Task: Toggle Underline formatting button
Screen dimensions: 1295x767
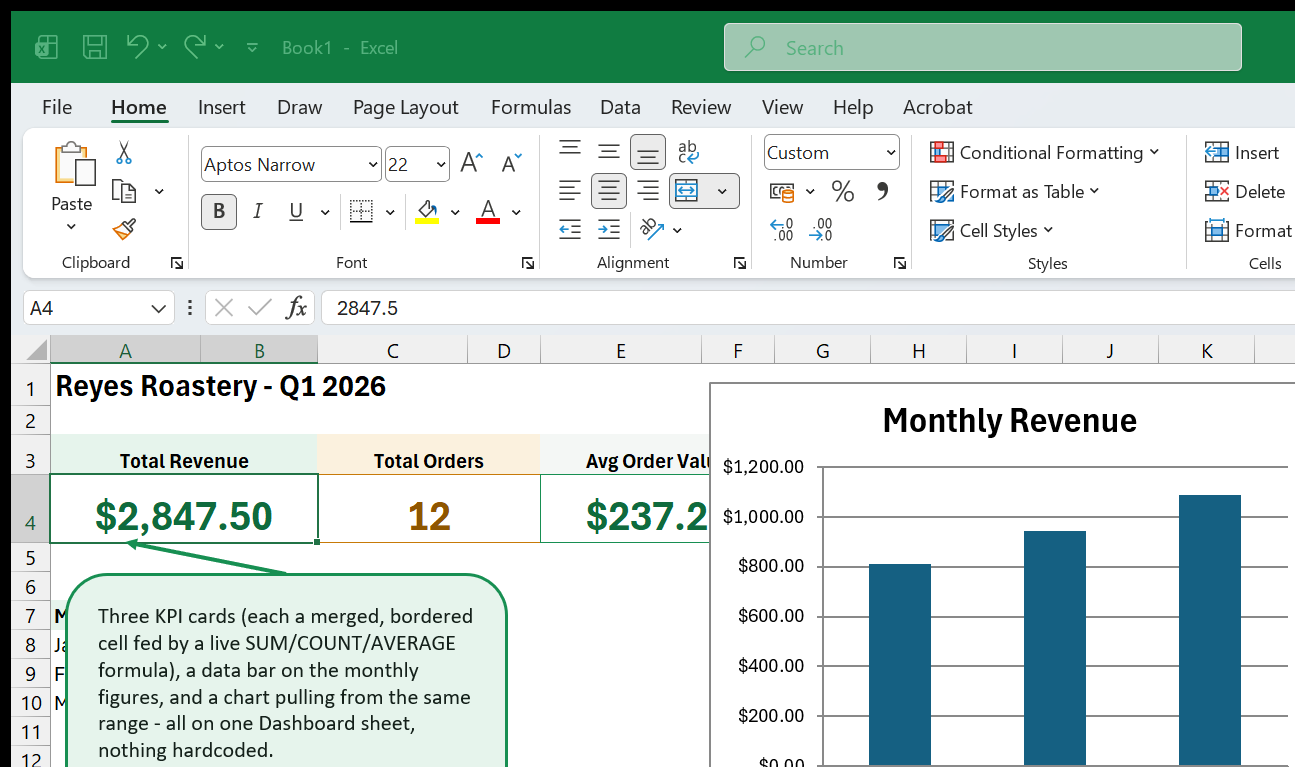Action: click(x=296, y=211)
